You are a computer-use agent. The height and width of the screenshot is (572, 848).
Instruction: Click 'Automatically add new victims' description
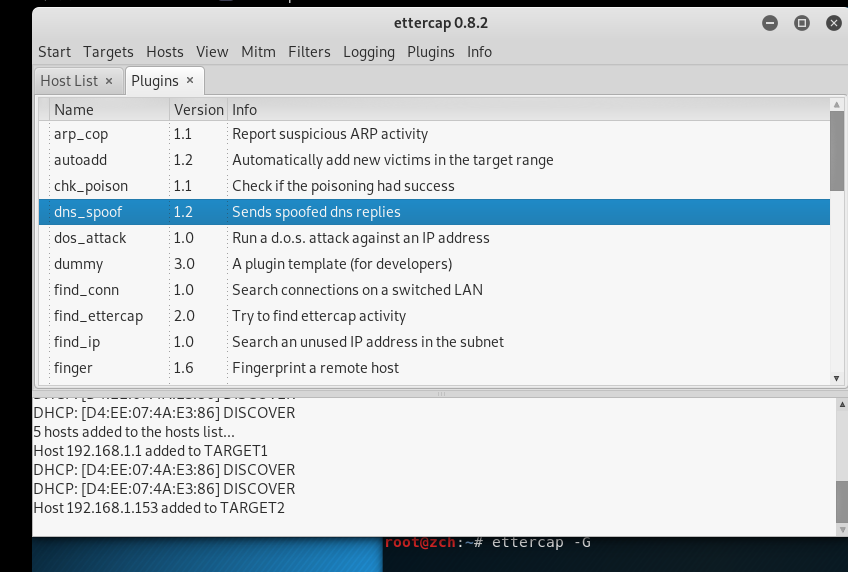393,160
